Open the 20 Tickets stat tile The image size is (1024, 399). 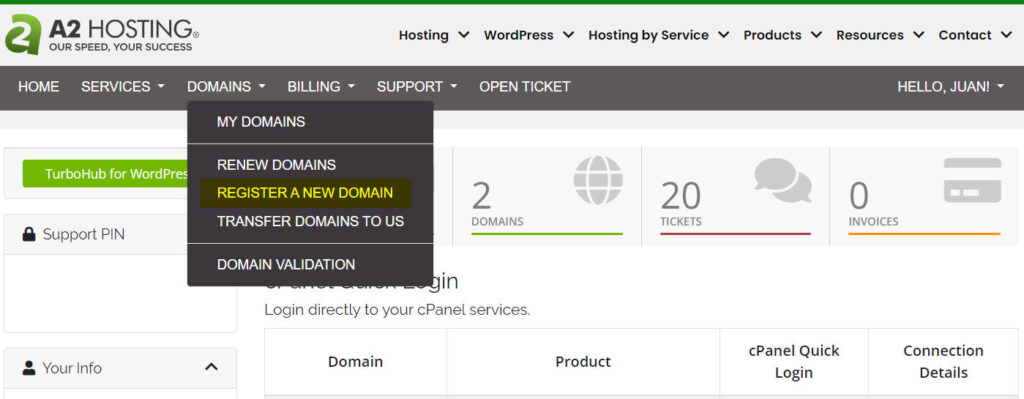pos(735,197)
